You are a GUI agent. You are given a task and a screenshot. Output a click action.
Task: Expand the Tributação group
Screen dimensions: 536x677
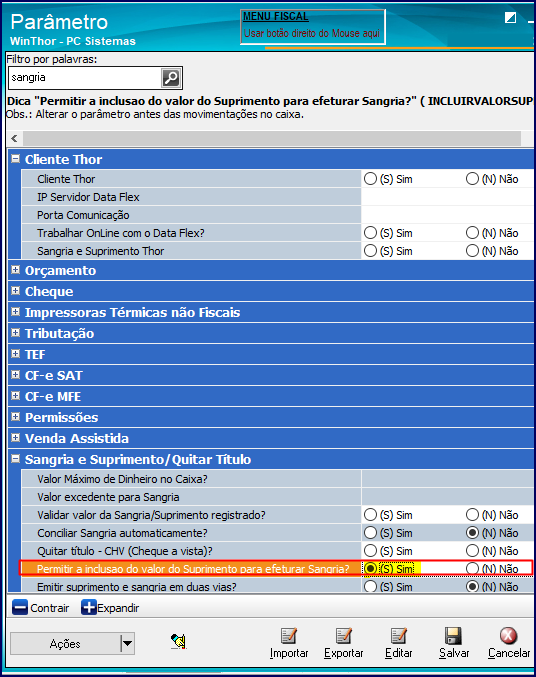(x=16, y=332)
